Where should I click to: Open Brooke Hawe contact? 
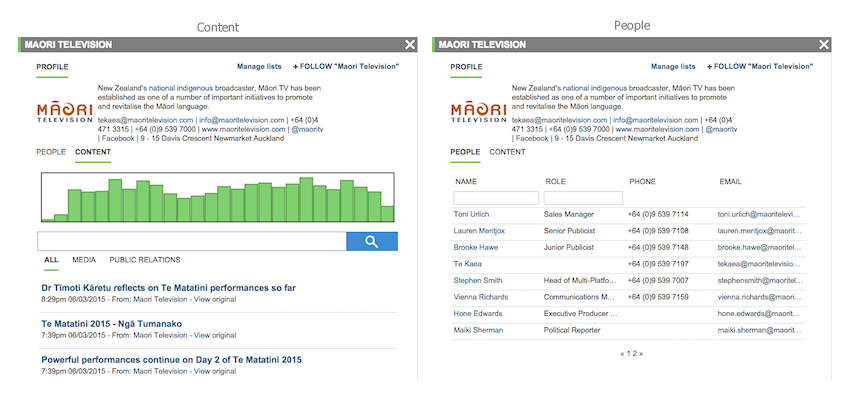click(476, 248)
